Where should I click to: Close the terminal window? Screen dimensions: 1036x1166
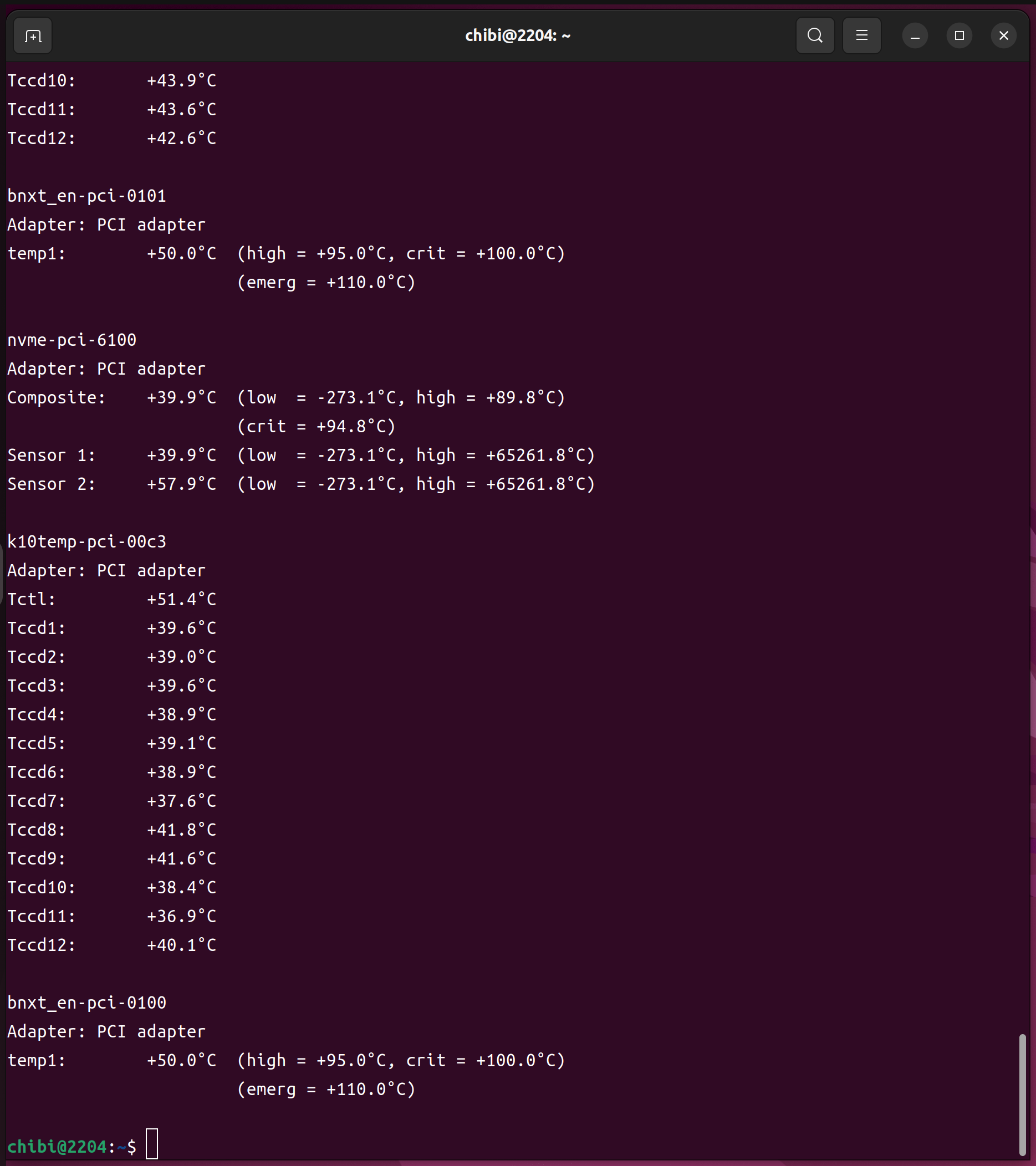click(1003, 36)
